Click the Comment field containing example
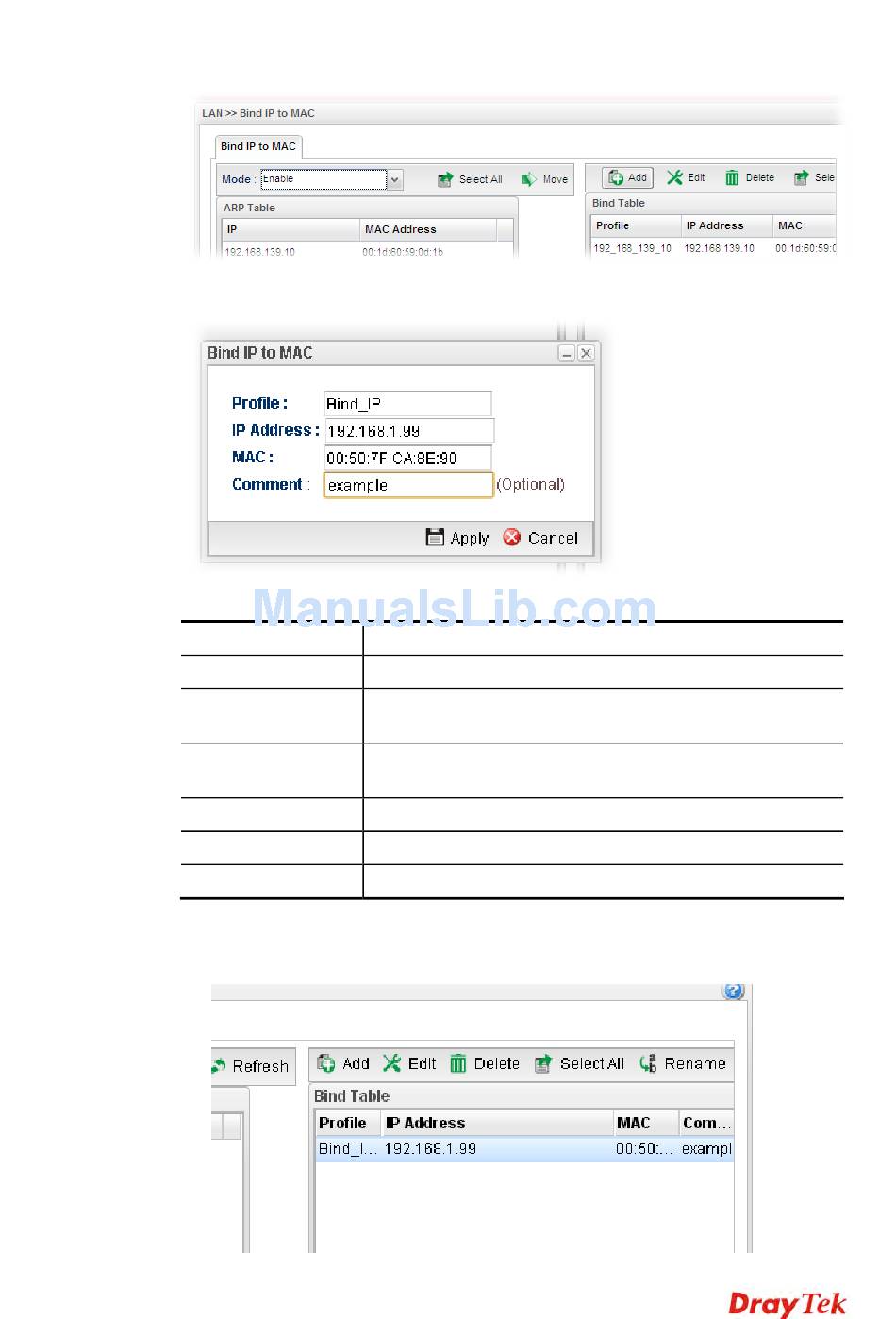896x1319 pixels. [x=407, y=485]
